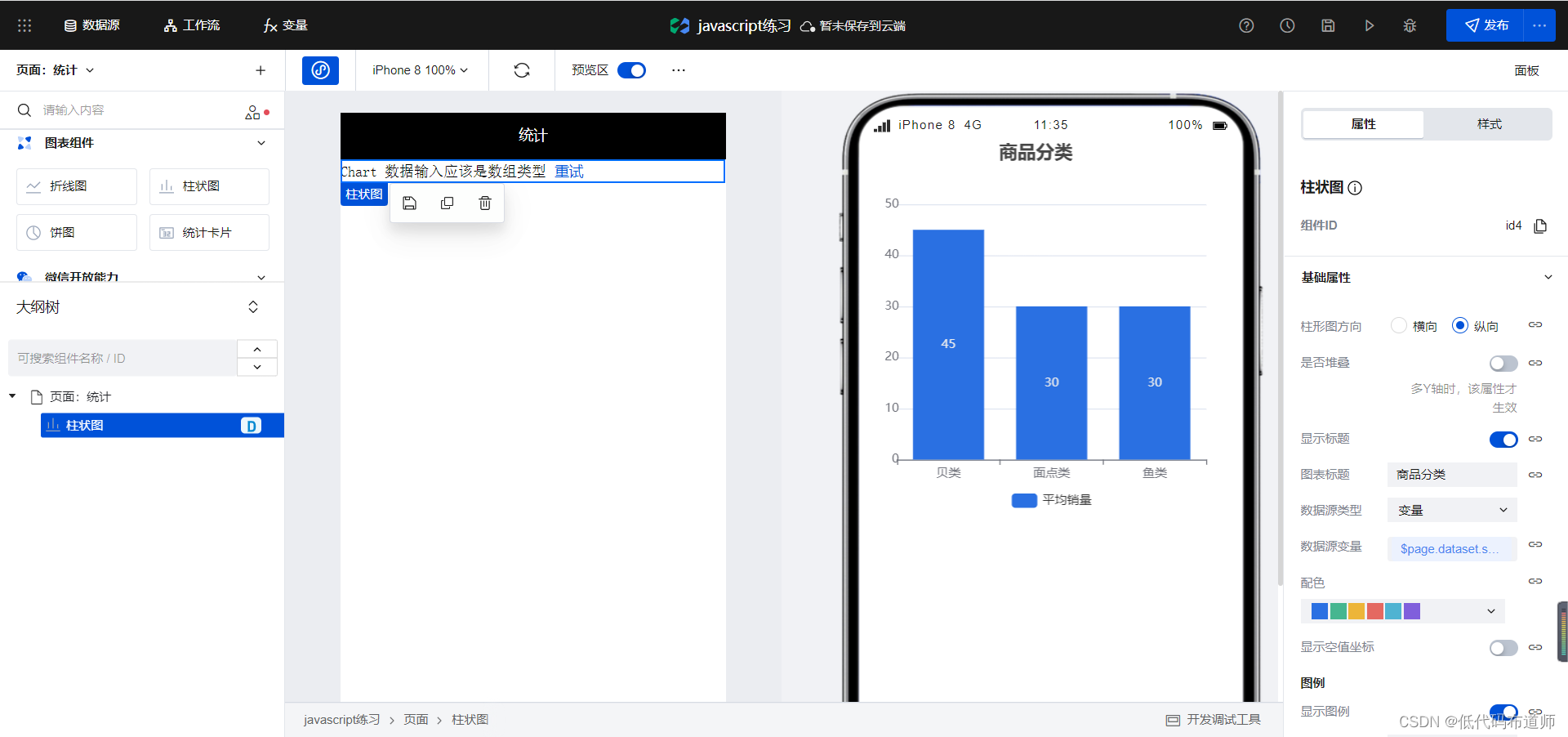Click the outline search up arrow

coord(257,349)
